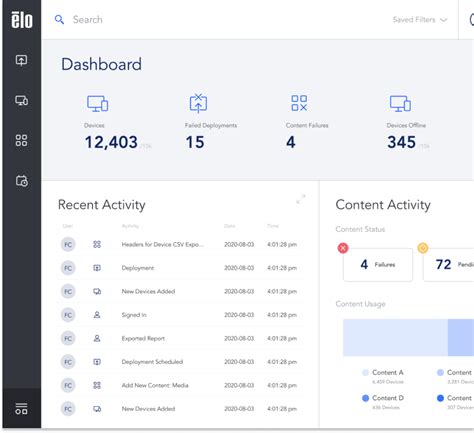This screenshot has height=433, width=474.
Task: Click the Failed Deployments icon
Action: point(198,103)
